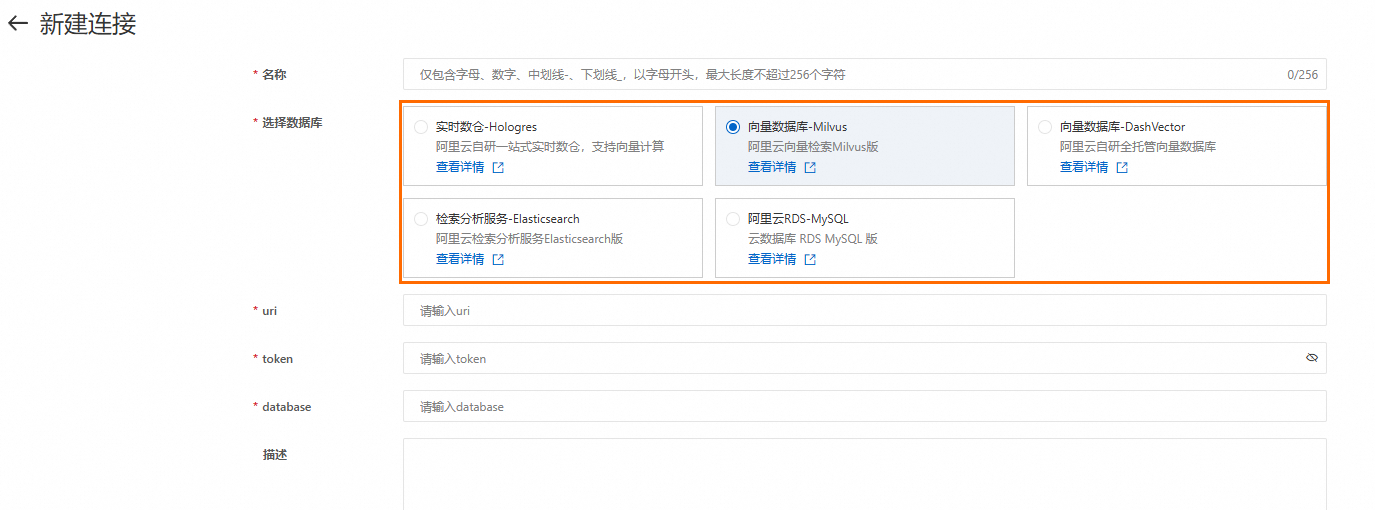Open 查看详情 link for RDS-MySQL
1375x510 pixels.
click(772, 260)
